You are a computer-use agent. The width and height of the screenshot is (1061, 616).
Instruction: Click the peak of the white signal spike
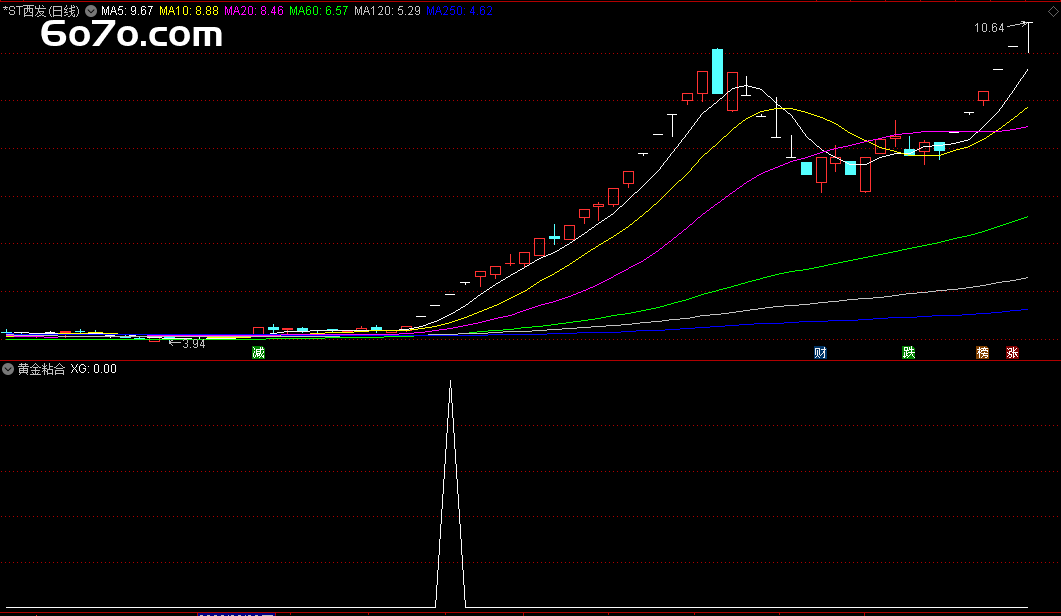pos(450,382)
